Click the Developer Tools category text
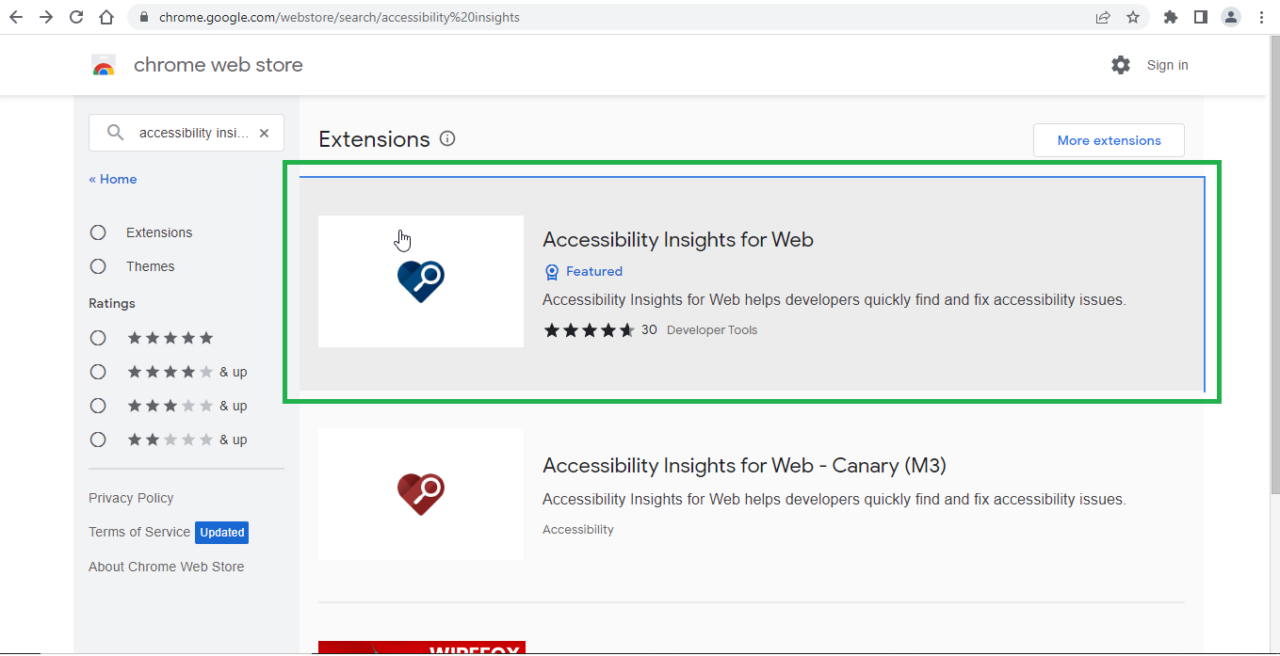This screenshot has width=1280, height=656. (712, 330)
